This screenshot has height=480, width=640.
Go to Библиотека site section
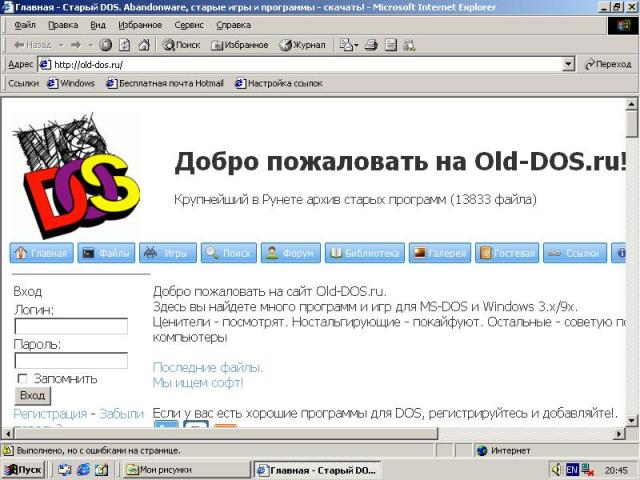pyautogui.click(x=365, y=253)
